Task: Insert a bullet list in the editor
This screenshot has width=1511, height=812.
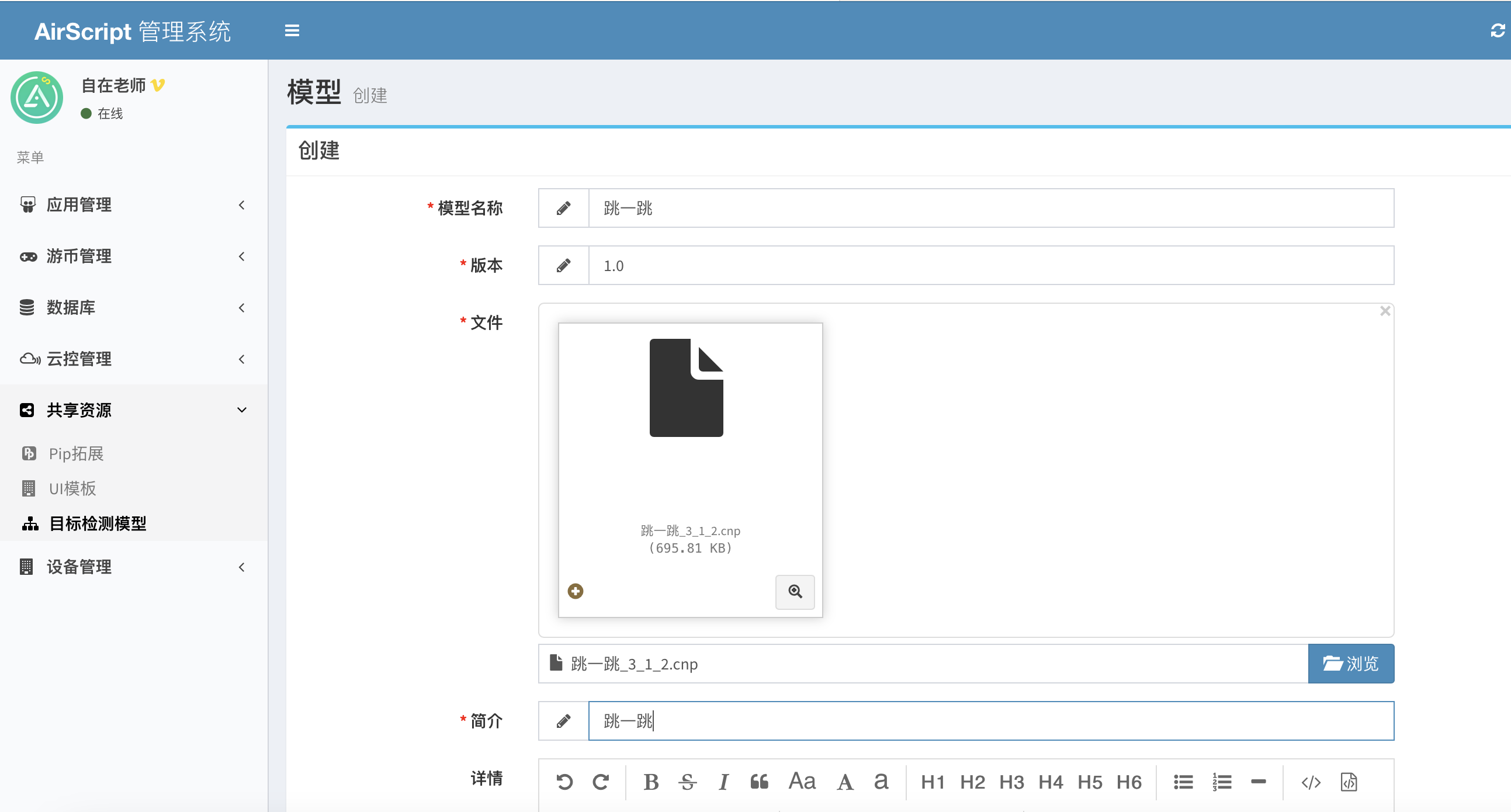Action: tap(1183, 782)
